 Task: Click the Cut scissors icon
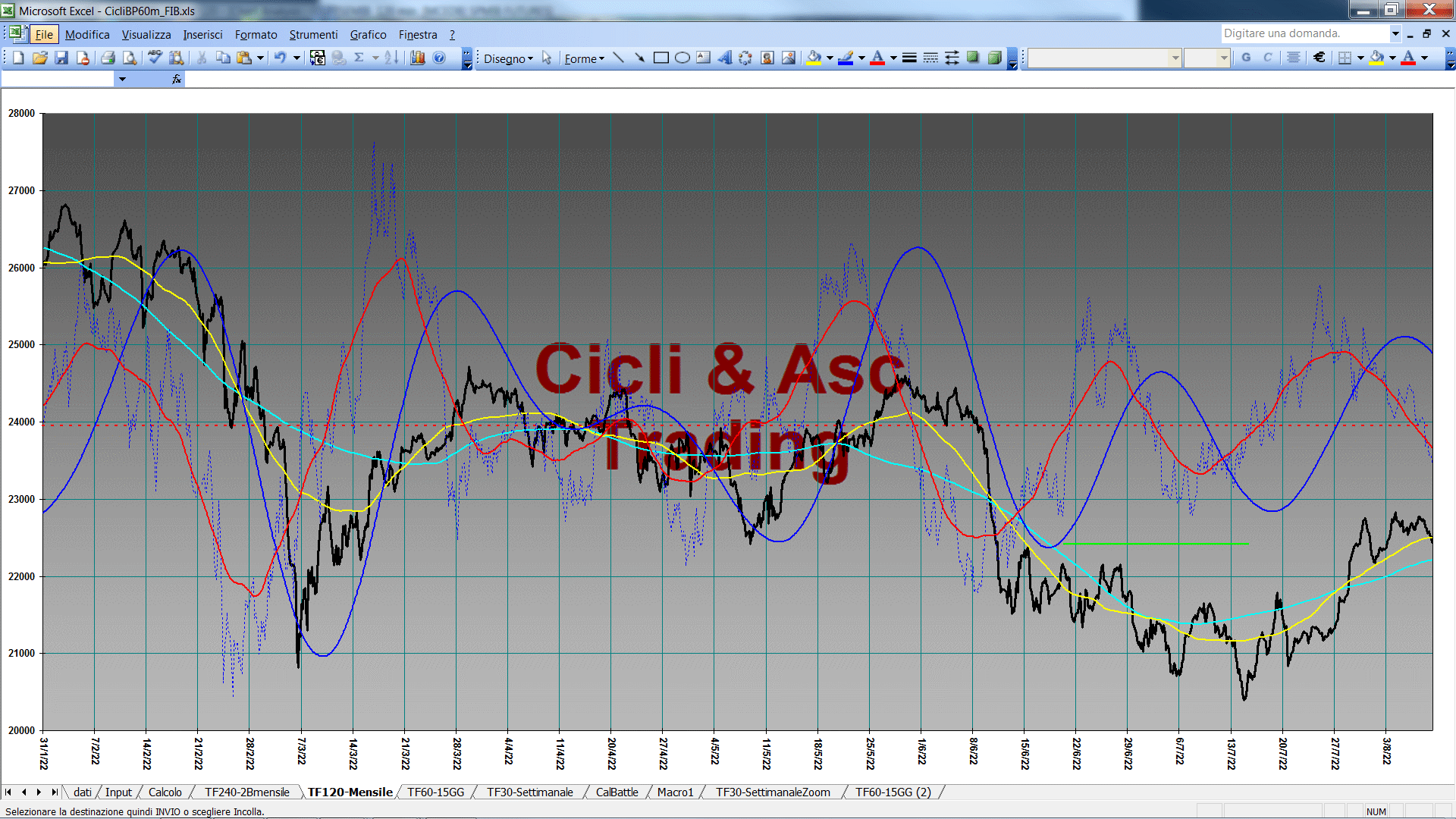point(202,58)
